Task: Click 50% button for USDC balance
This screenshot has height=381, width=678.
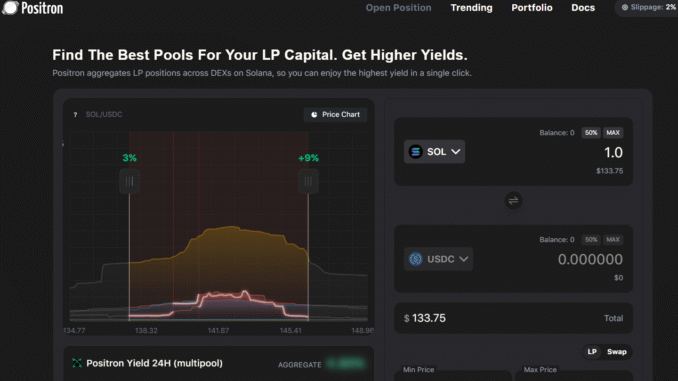Action: 591,240
